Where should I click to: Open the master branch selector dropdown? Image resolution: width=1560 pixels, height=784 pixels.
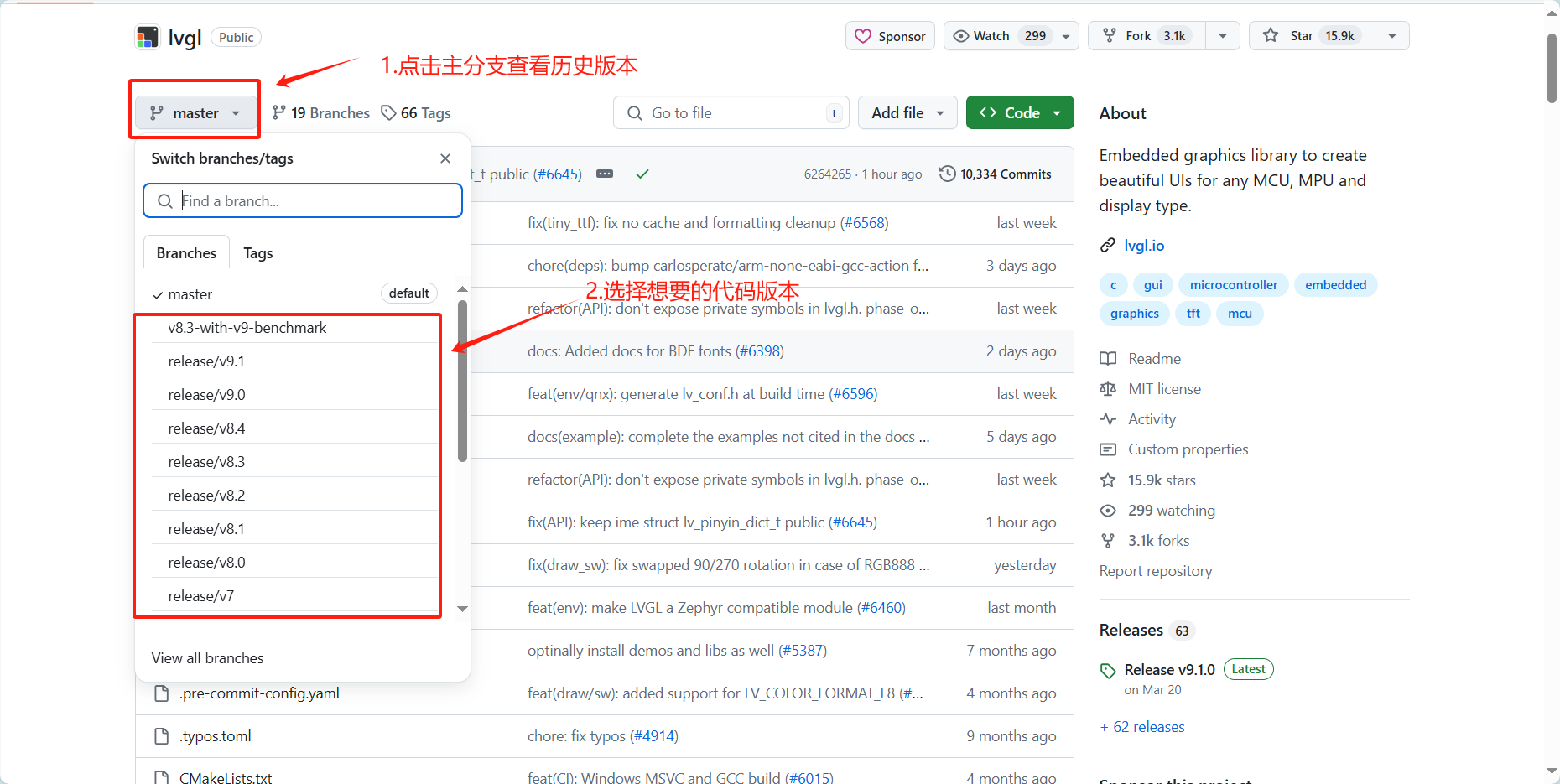click(x=195, y=112)
